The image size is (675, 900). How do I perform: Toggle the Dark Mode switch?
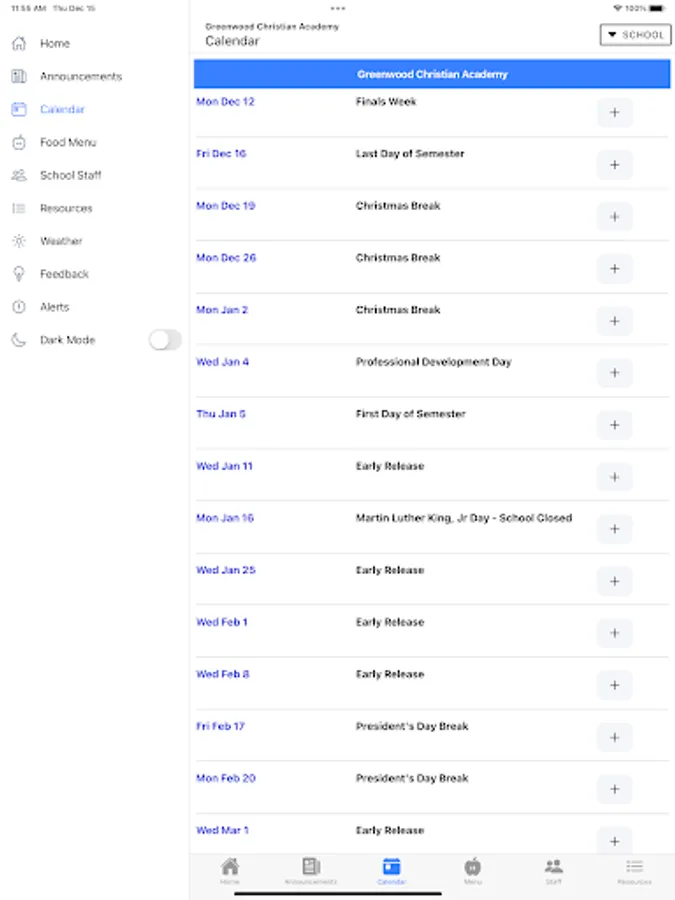coord(165,340)
